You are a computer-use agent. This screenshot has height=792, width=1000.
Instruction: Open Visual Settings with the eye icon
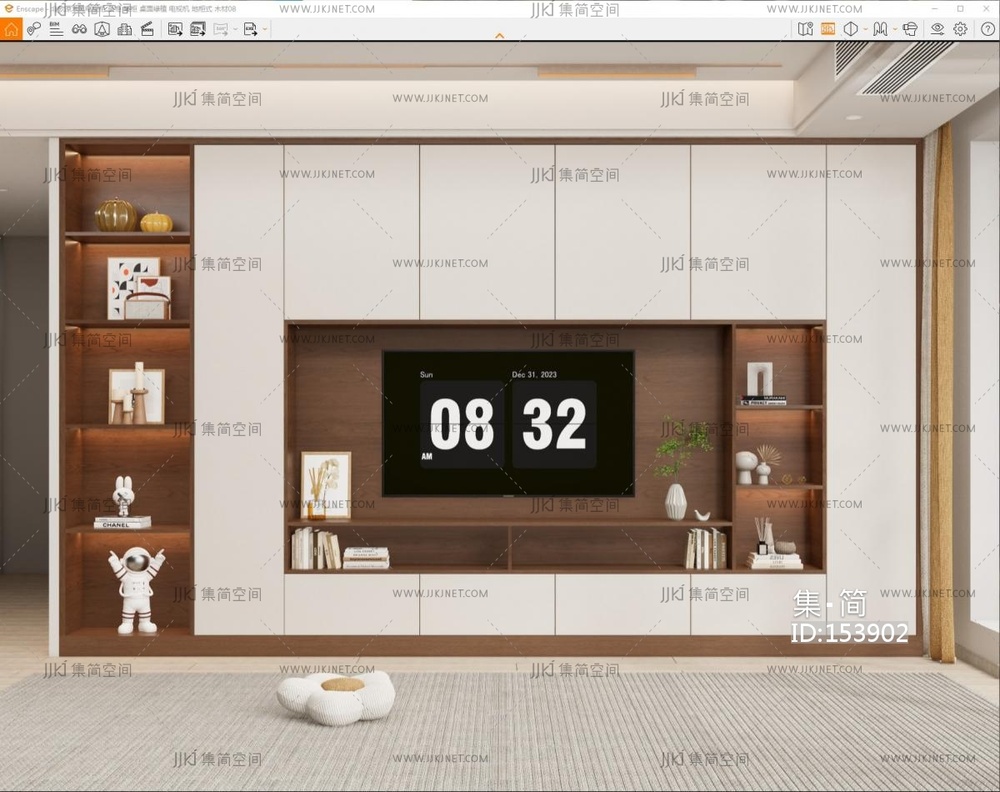938,29
